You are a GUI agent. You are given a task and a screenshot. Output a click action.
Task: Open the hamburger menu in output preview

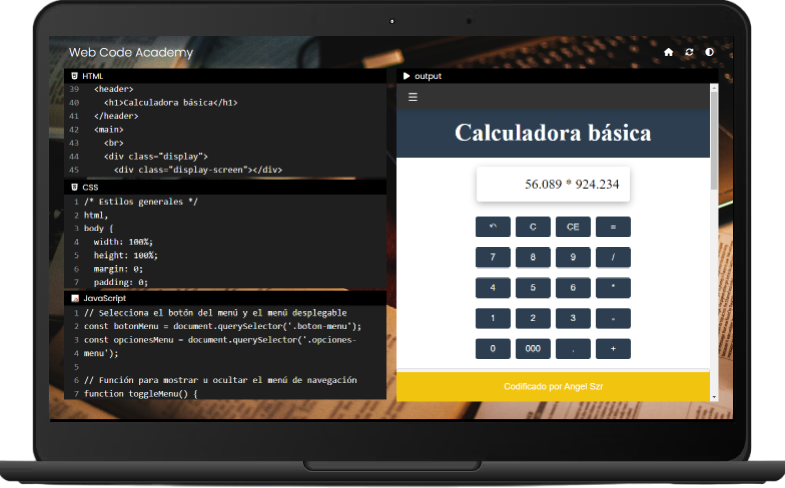click(412, 97)
